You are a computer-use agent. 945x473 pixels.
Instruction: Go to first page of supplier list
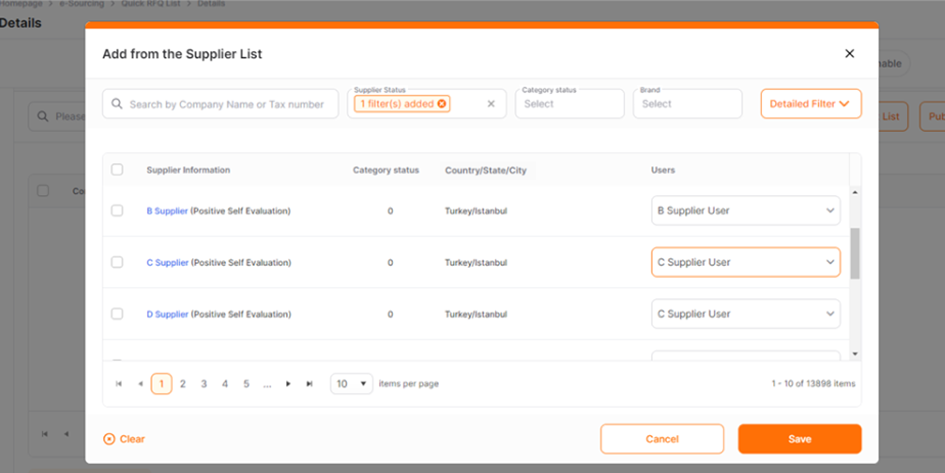pos(119,384)
